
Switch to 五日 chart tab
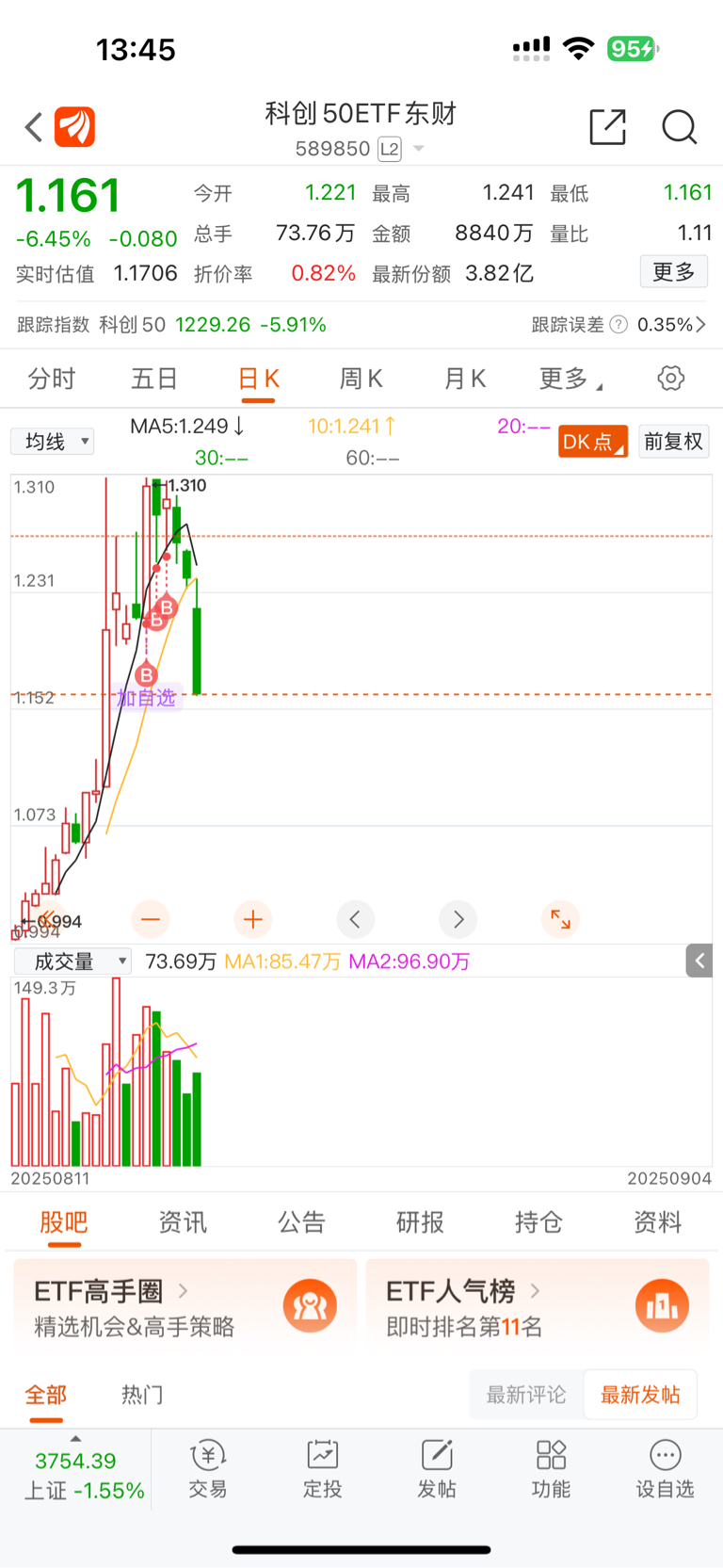154,379
